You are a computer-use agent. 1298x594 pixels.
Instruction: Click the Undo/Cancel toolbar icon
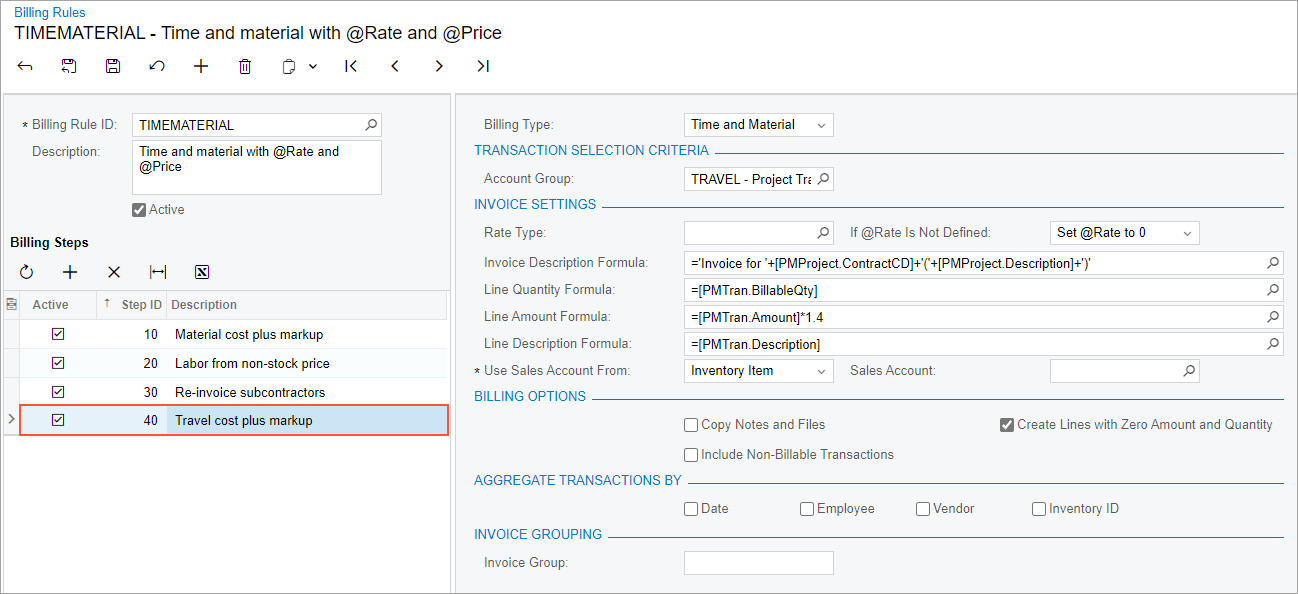(157, 66)
